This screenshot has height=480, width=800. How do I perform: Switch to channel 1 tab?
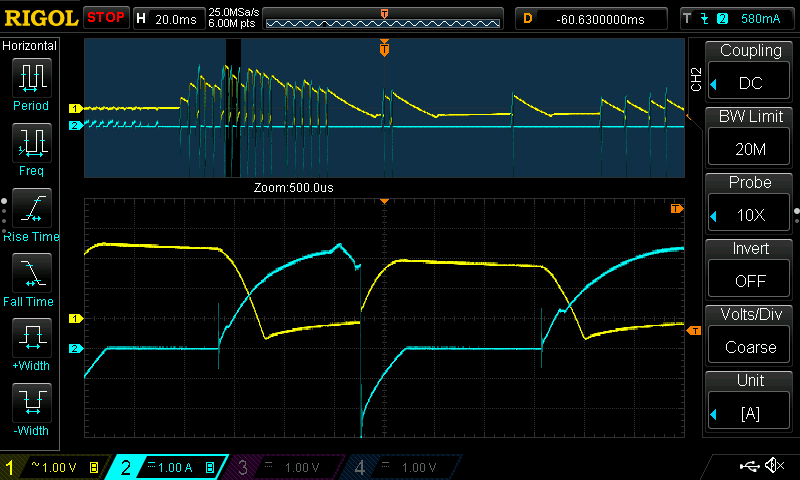[52, 467]
